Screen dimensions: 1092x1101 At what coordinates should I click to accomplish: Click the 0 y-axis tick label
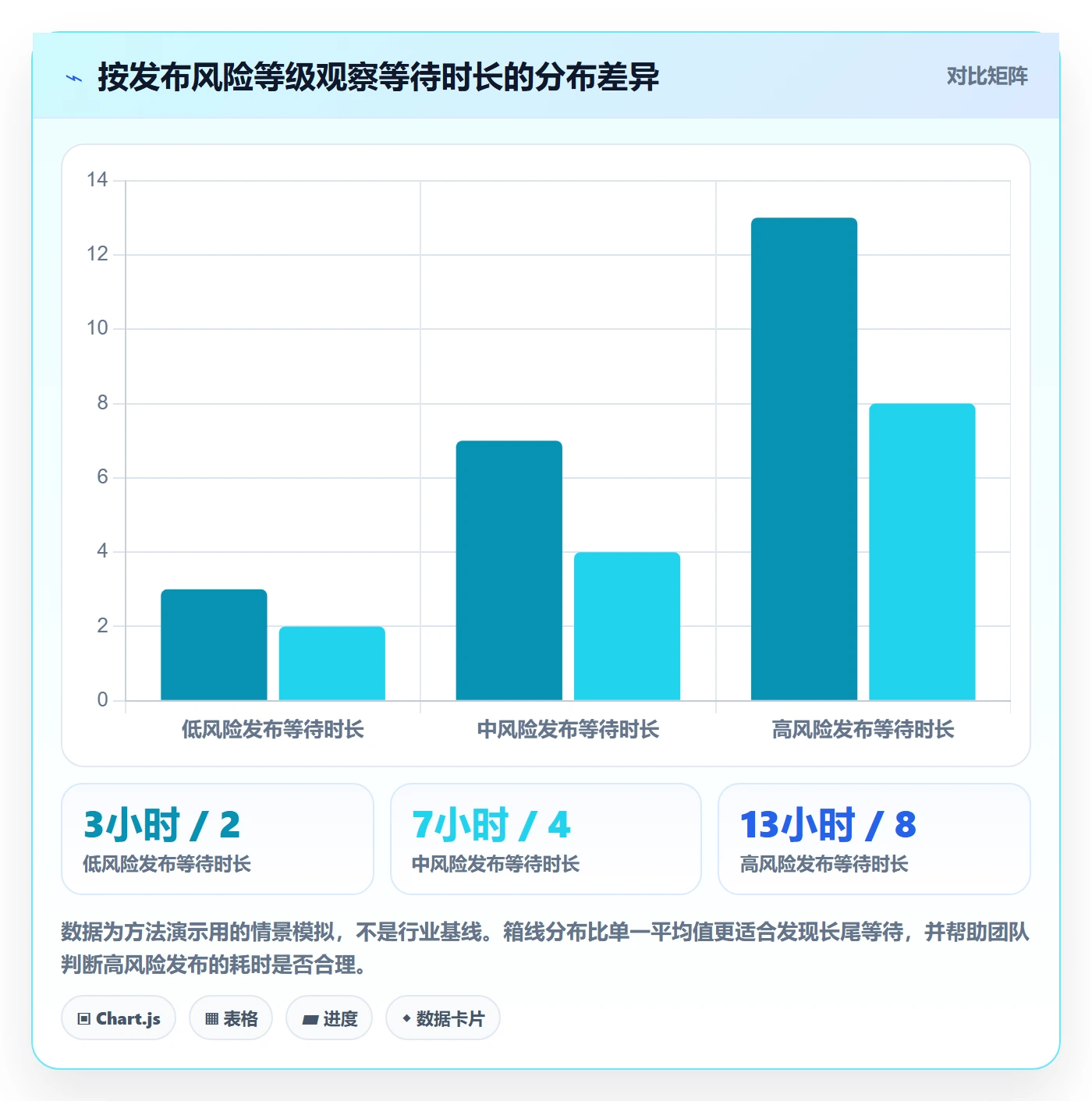[103, 700]
